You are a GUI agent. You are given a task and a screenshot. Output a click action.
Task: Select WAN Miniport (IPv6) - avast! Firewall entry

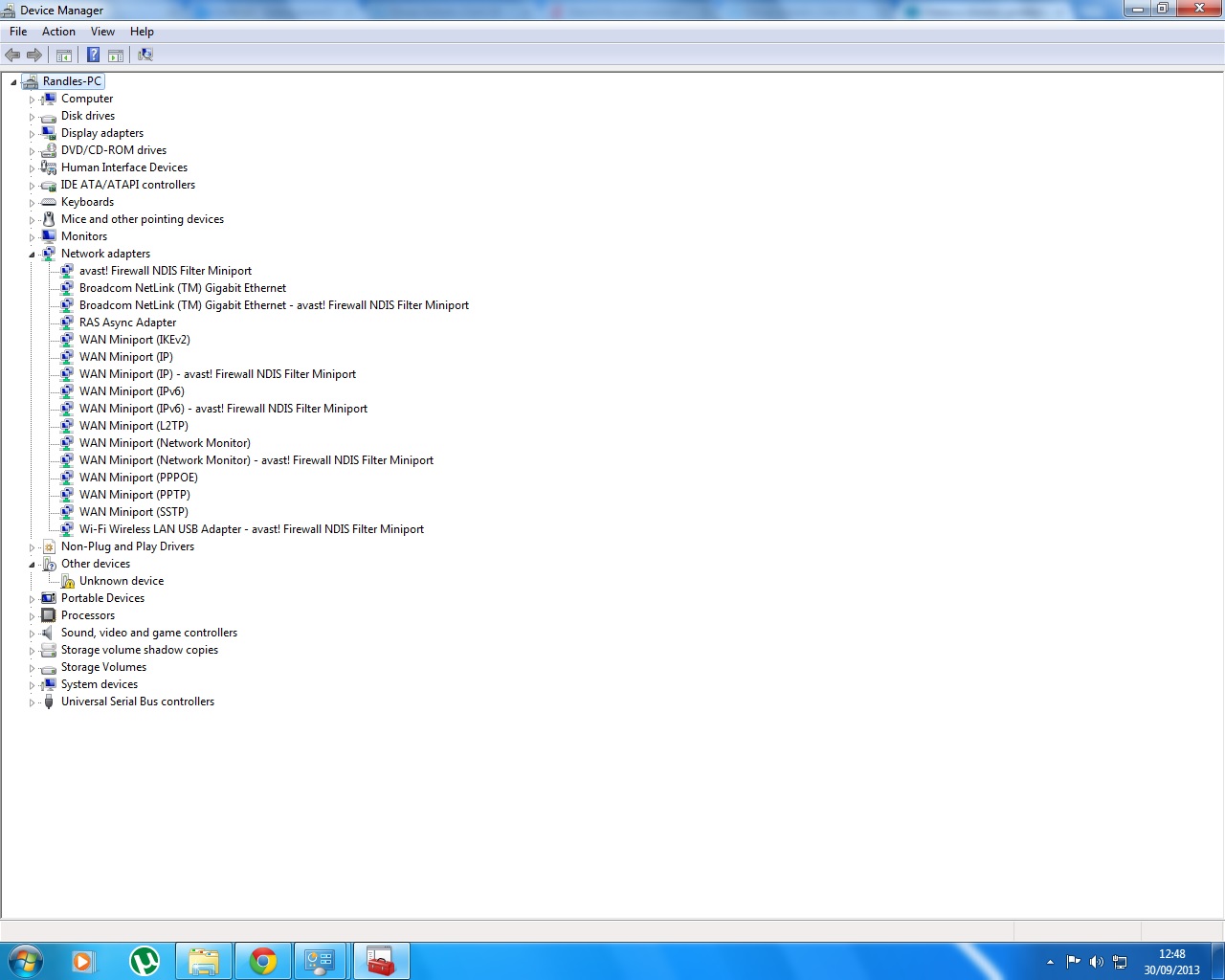tap(223, 409)
